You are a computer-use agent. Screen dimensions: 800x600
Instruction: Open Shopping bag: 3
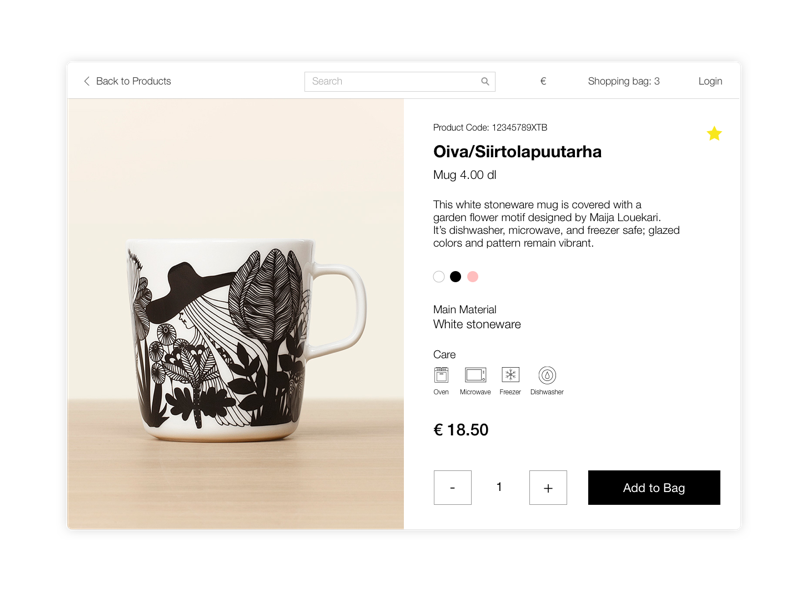click(623, 81)
